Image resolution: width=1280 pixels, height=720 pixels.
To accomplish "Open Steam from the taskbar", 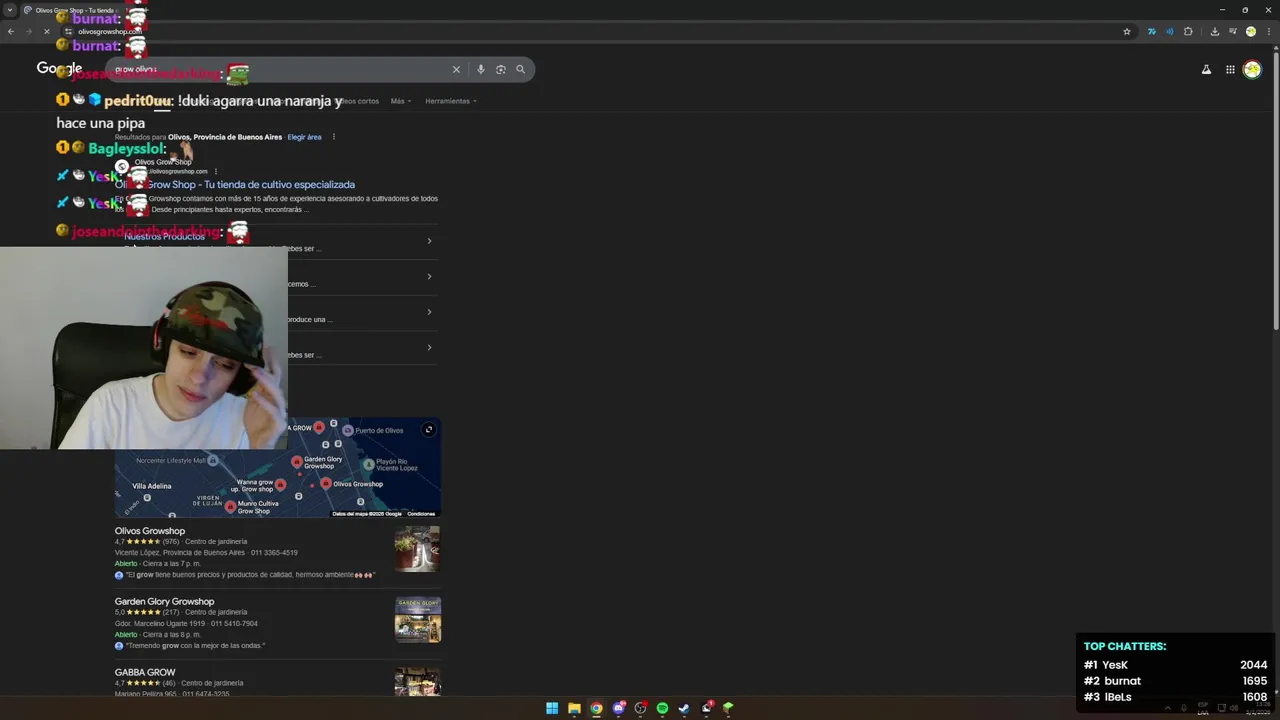I will click(x=684, y=708).
